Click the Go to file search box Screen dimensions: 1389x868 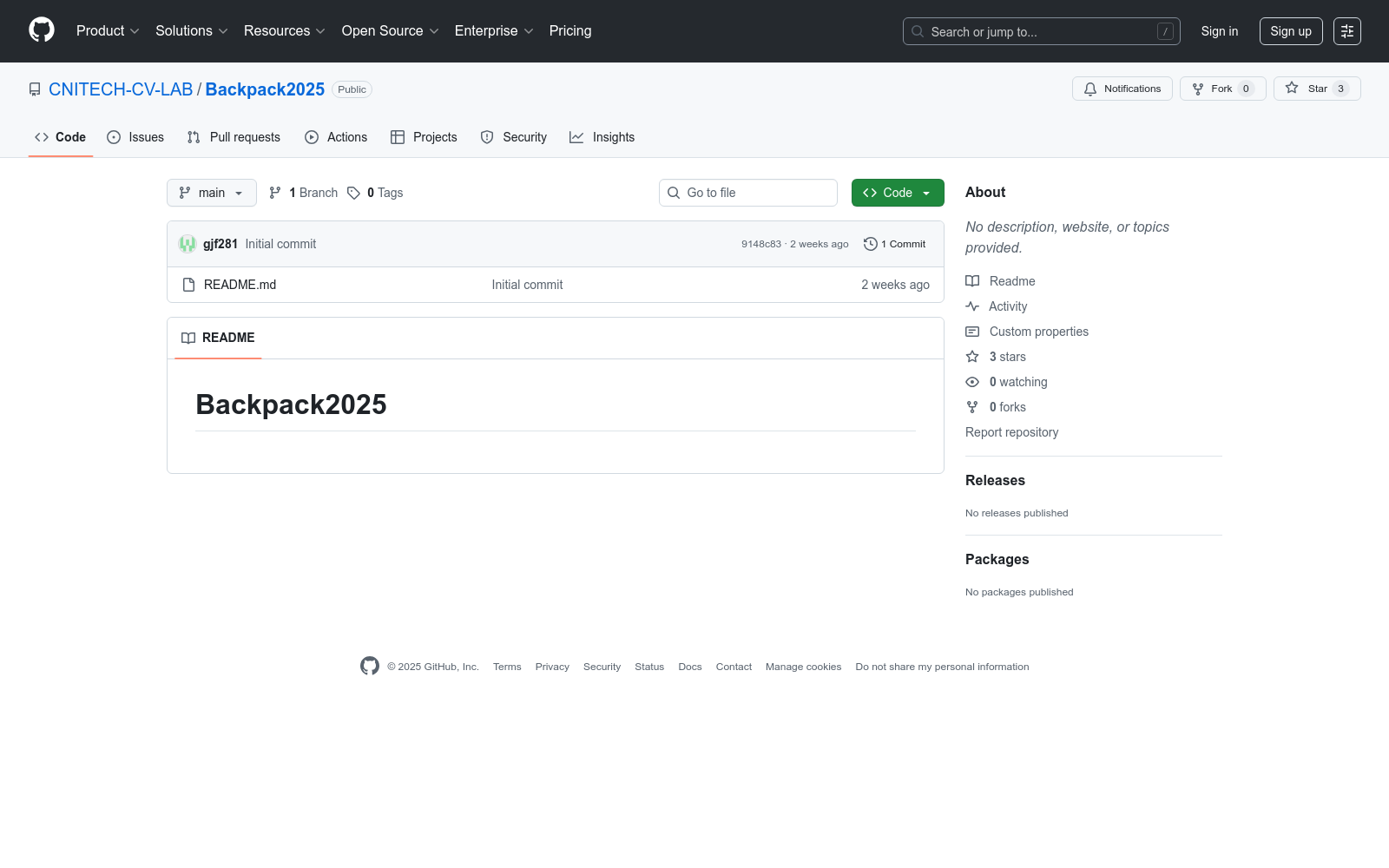pos(748,193)
